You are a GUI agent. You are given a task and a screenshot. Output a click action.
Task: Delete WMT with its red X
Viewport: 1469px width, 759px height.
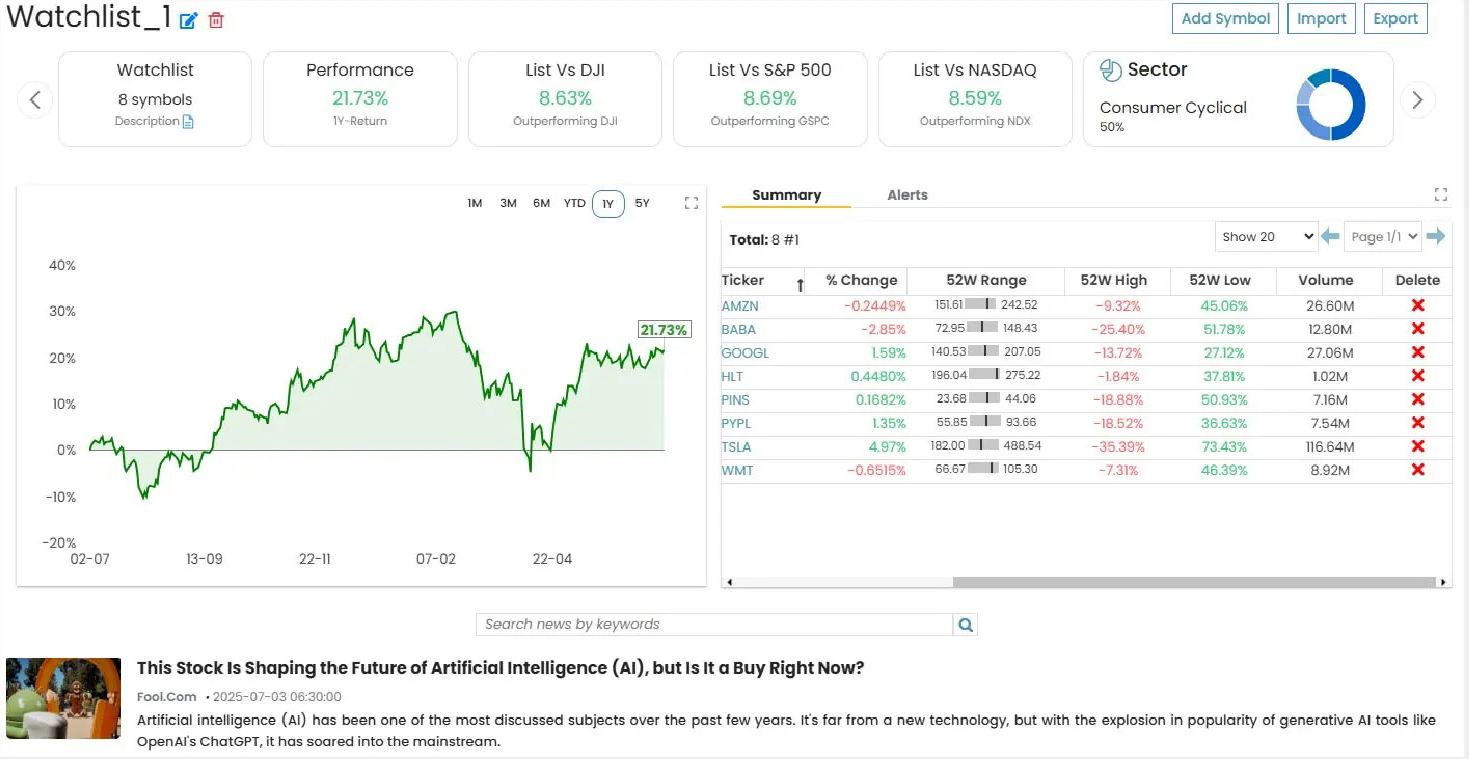[1417, 469]
